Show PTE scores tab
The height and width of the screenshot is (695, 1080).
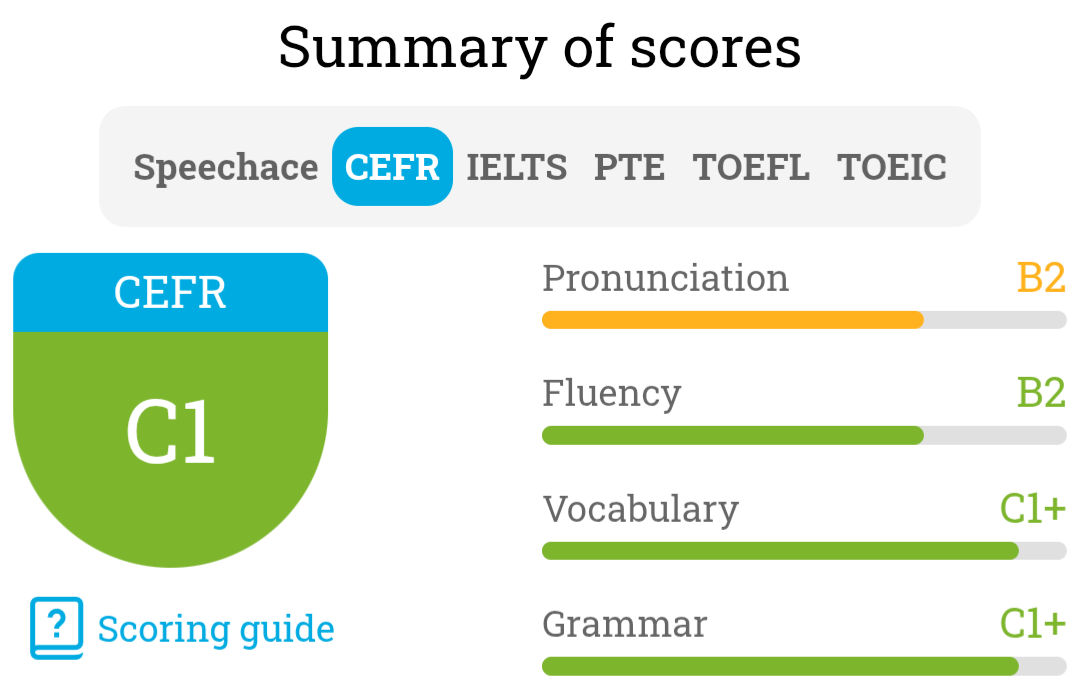coord(629,167)
